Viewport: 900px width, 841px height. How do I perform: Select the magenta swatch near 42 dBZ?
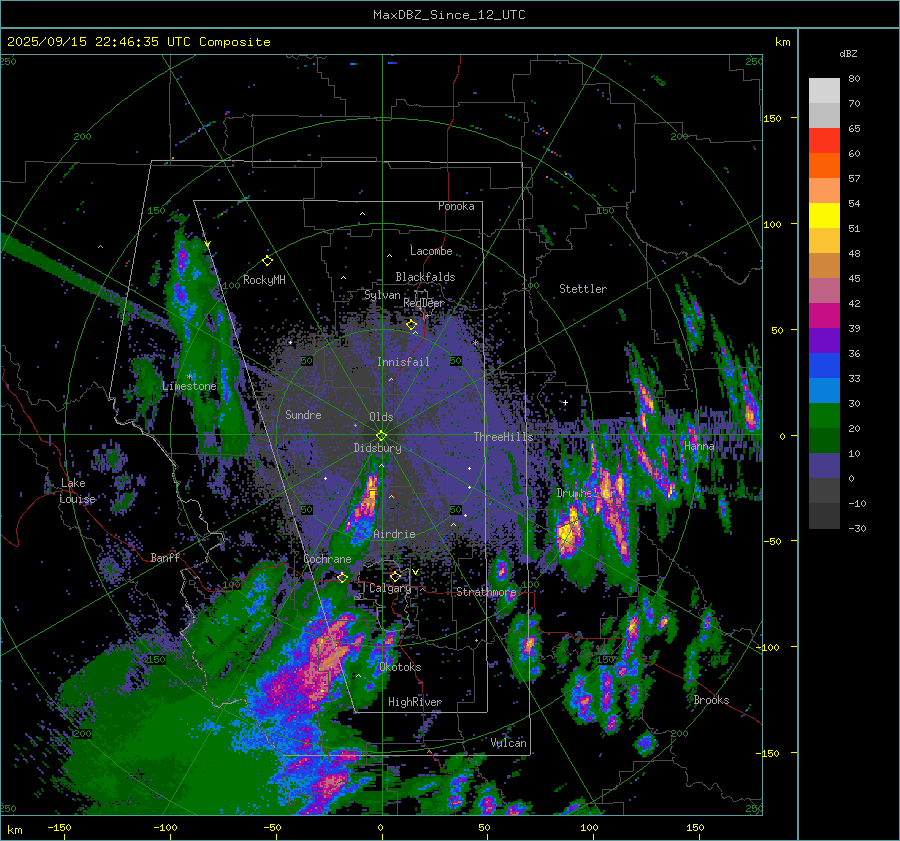[x=824, y=316]
